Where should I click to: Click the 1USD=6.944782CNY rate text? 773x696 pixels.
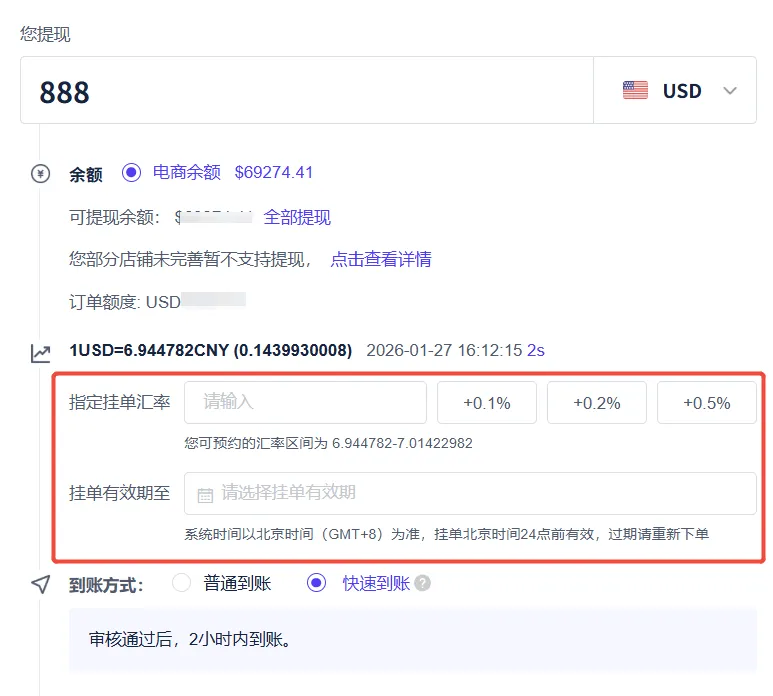click(x=211, y=350)
